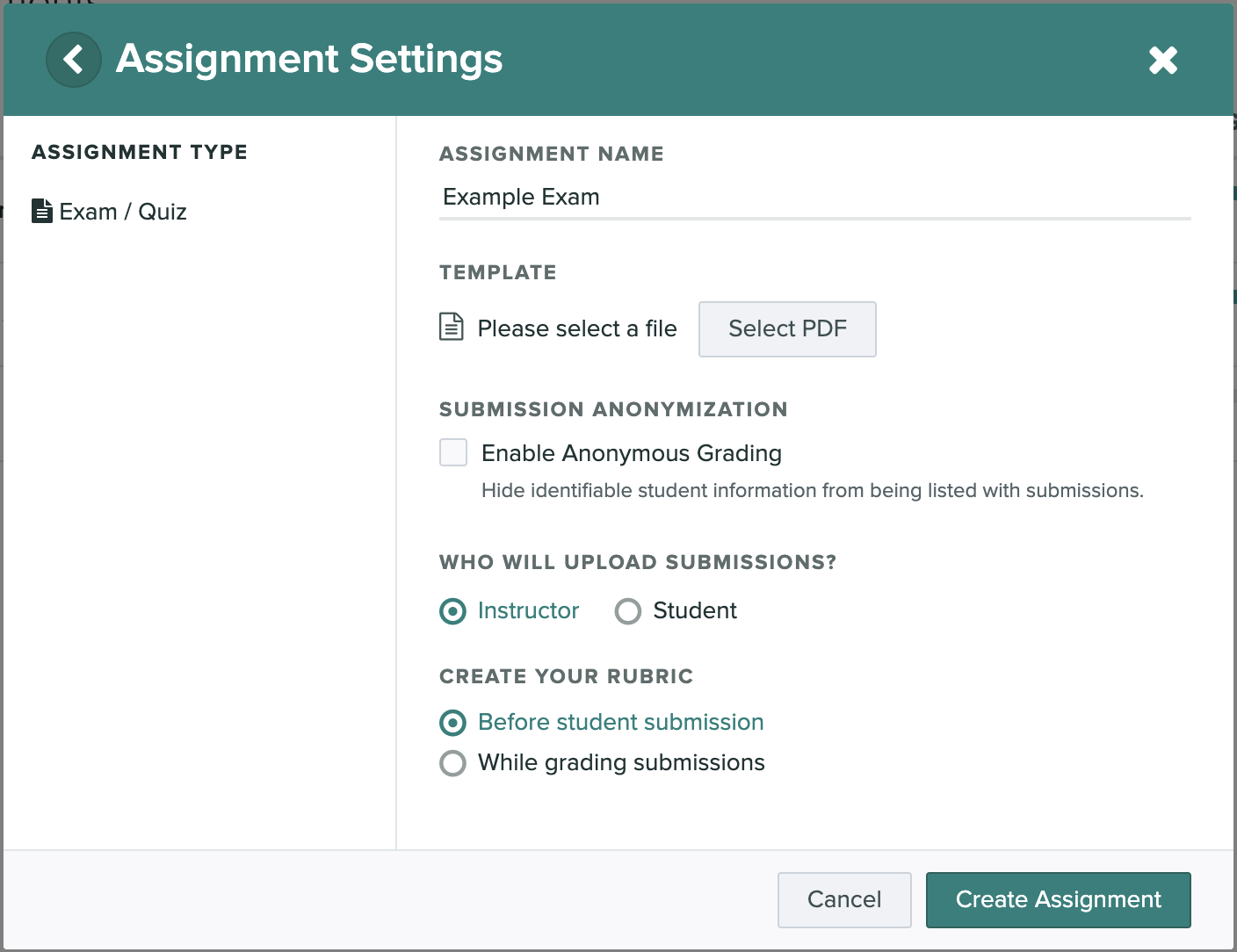Click the Assignment Name text field
The height and width of the screenshot is (952, 1237).
click(x=814, y=197)
